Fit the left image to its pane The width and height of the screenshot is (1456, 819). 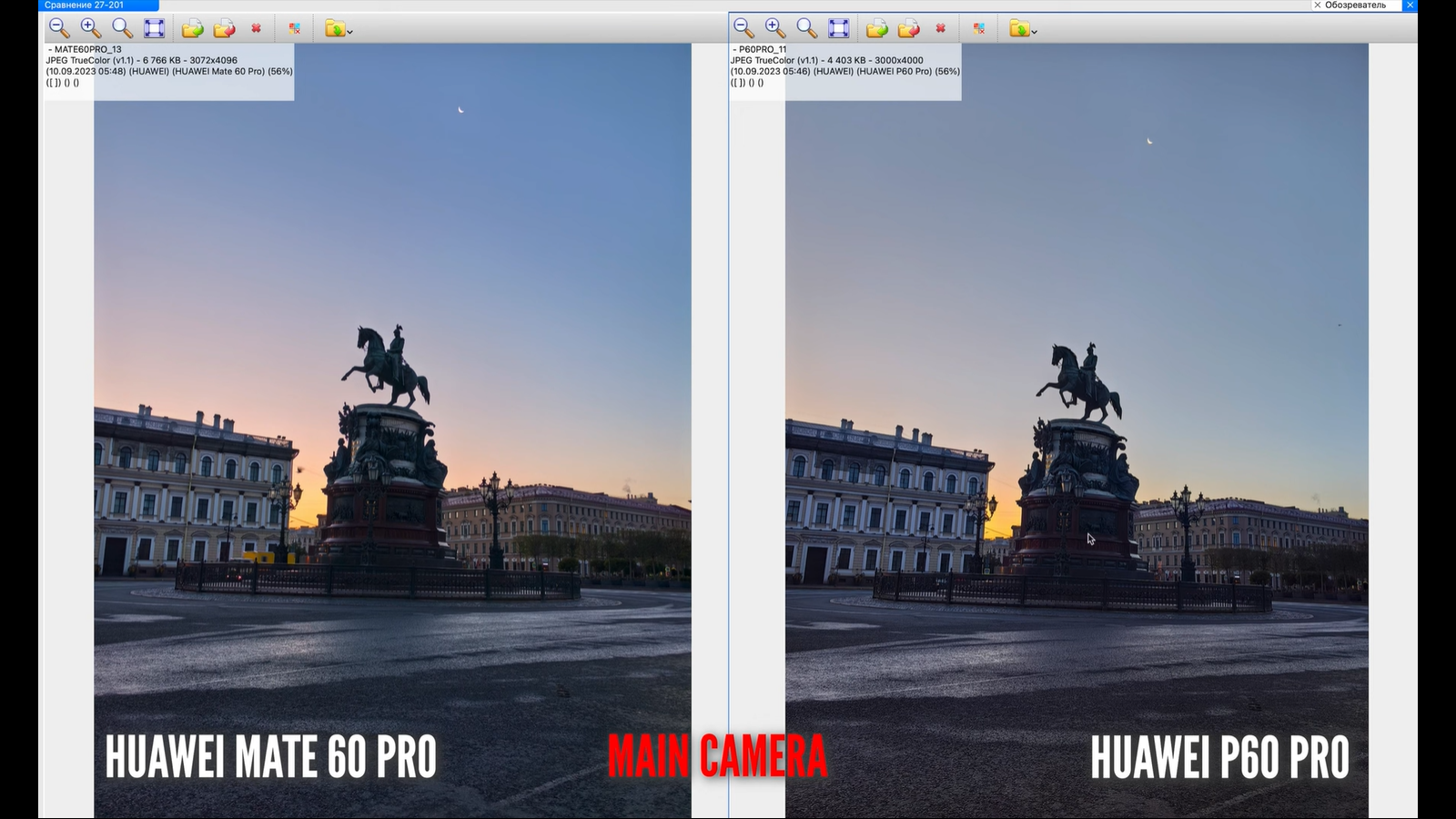[x=155, y=28]
